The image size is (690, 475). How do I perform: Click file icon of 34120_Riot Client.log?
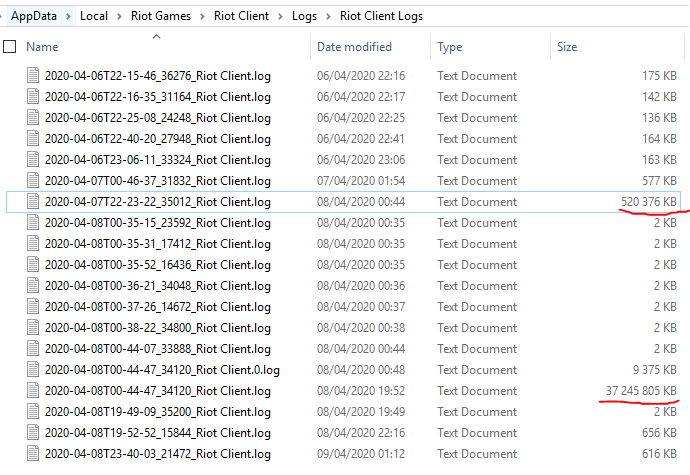click(x=33, y=390)
